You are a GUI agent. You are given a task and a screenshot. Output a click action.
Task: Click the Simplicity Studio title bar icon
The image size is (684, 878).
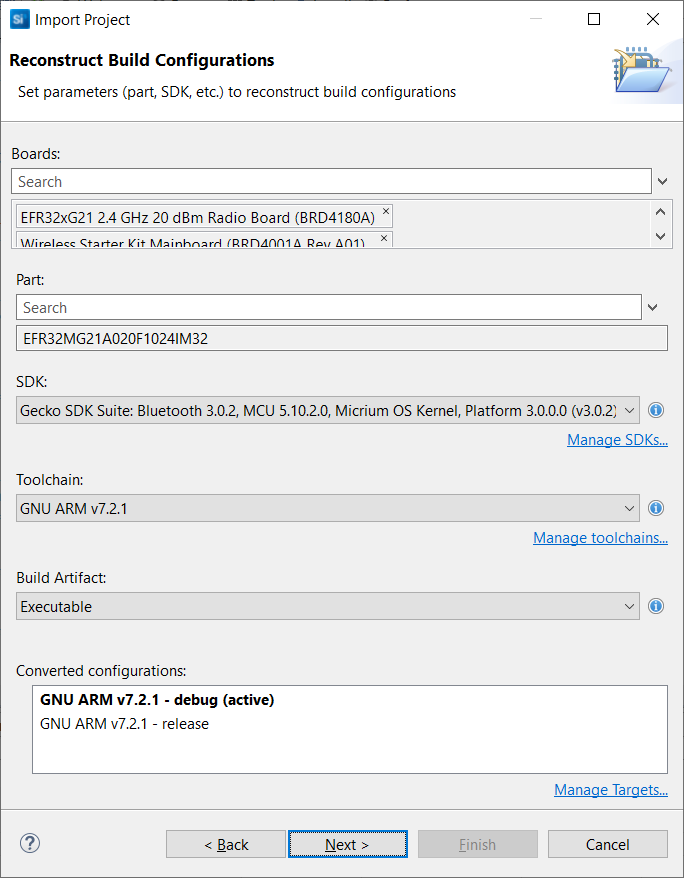coord(18,19)
